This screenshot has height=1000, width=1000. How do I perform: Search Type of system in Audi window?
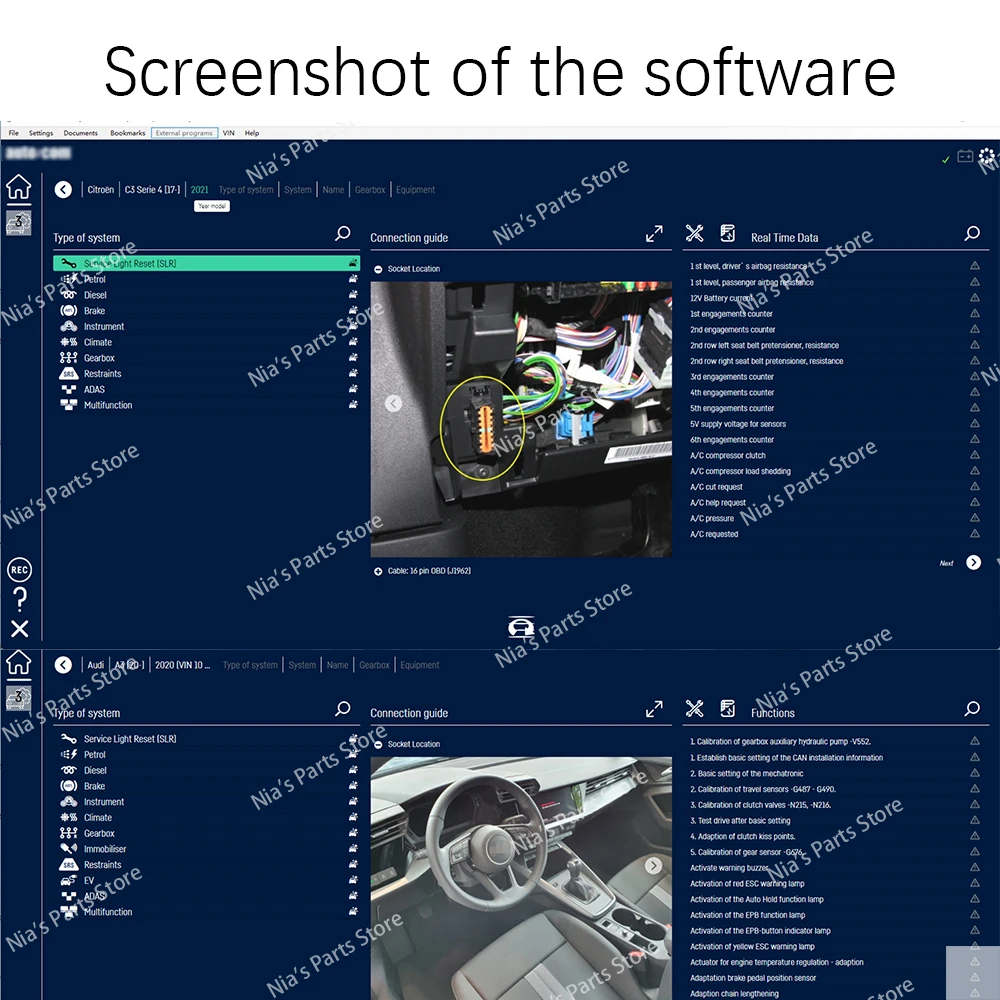point(342,709)
